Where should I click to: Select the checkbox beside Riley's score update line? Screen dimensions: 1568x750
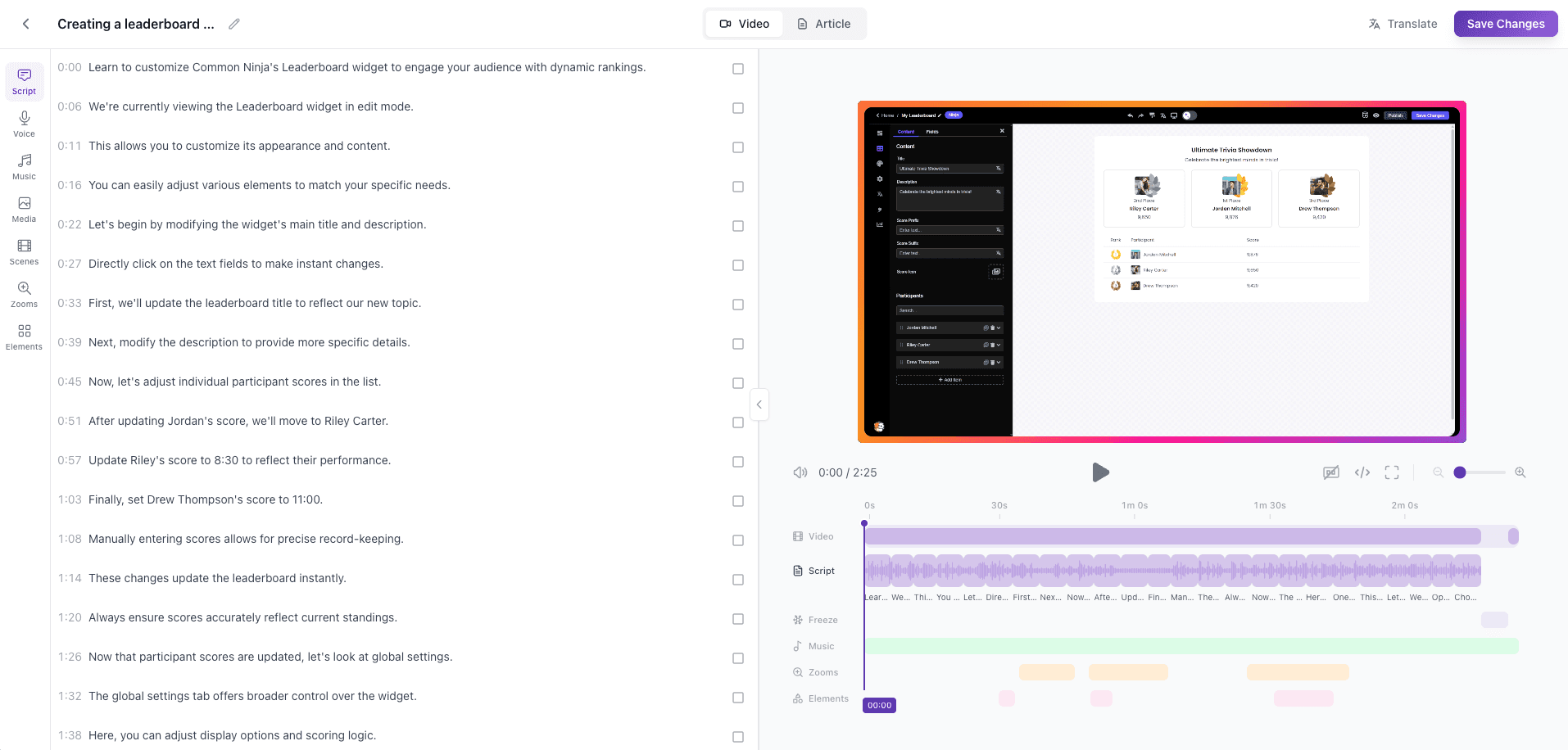click(x=737, y=462)
